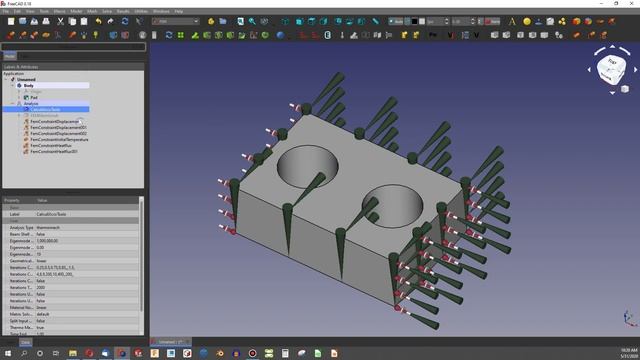Select the Pad feature in tree
The width and height of the screenshot is (640, 360).
33,98
